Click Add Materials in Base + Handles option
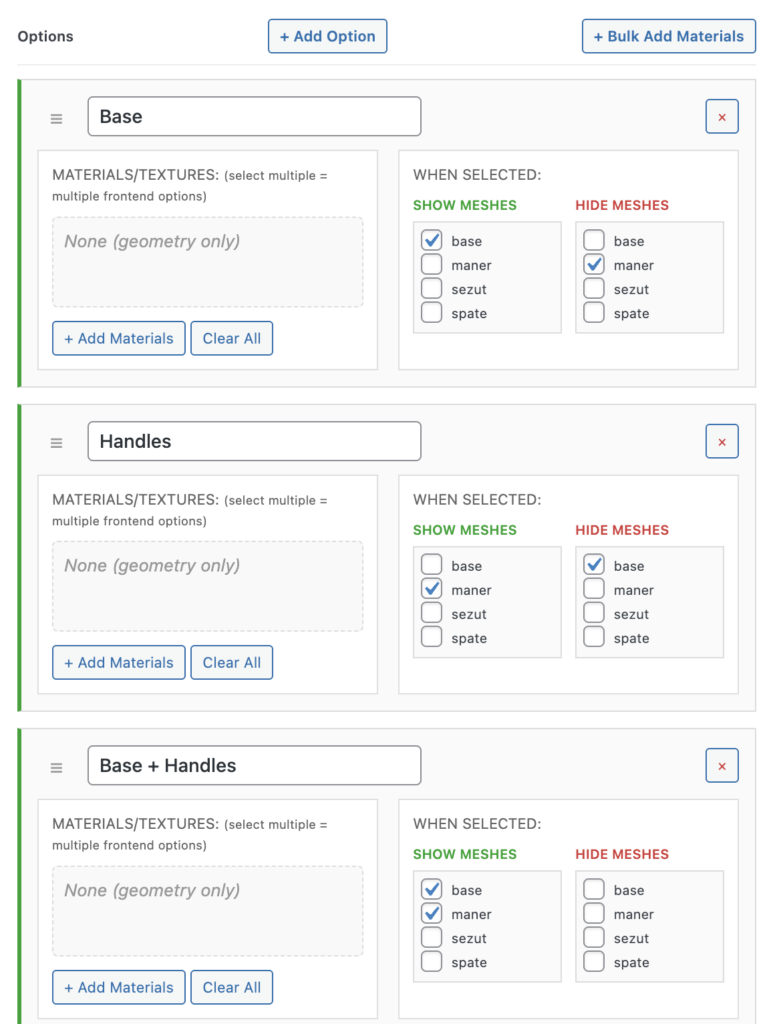Screen dimensions: 775x1024 pos(119,987)
